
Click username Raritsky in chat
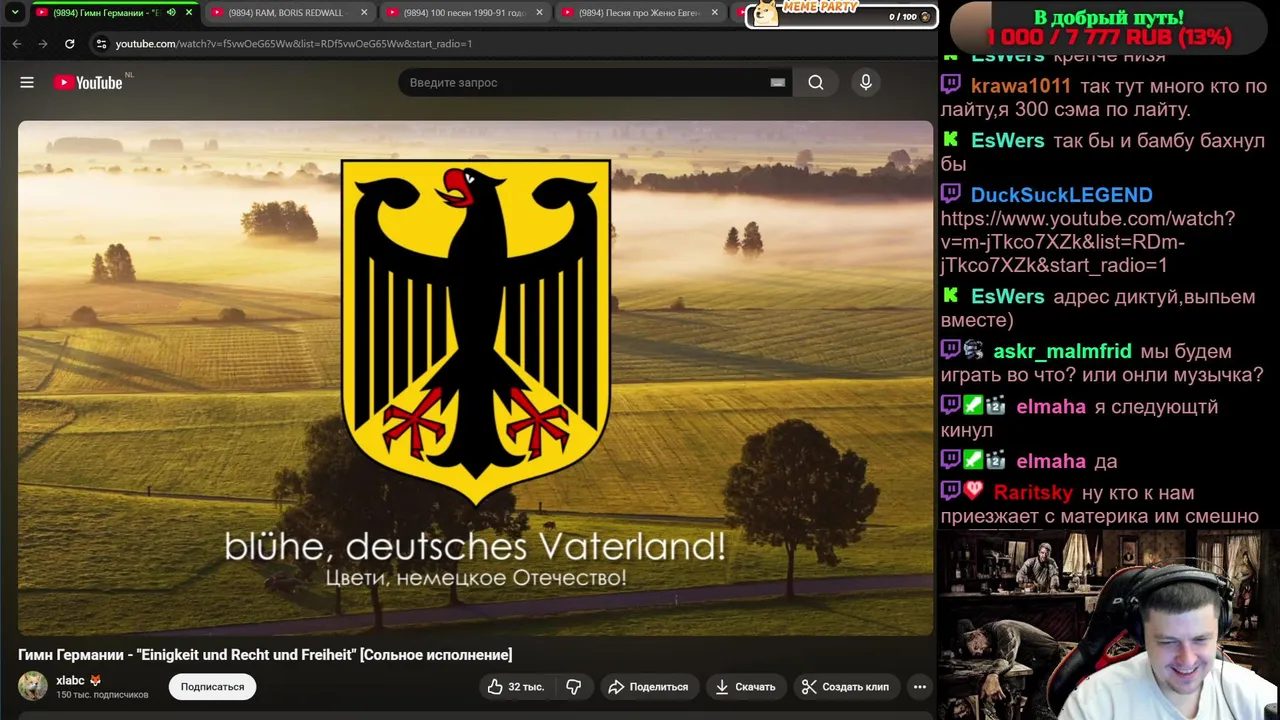[x=1033, y=493]
